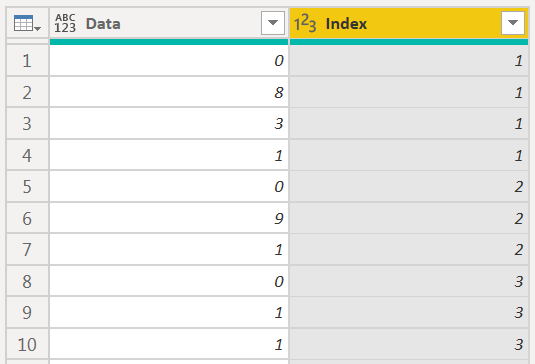
Task: Click the 123 whole number type icon
Action: pos(305,23)
